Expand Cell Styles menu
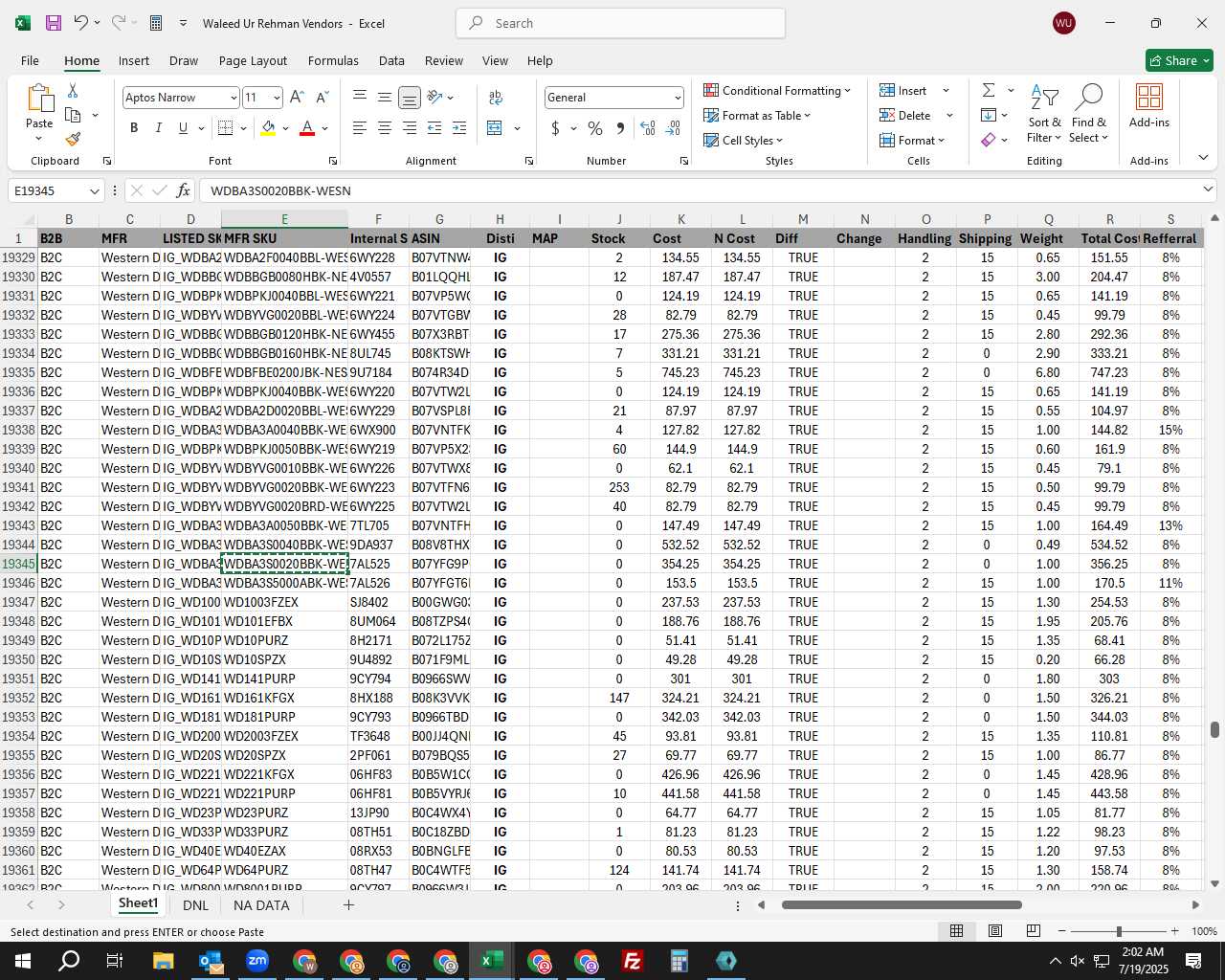The width and height of the screenshot is (1225, 980). click(x=744, y=140)
